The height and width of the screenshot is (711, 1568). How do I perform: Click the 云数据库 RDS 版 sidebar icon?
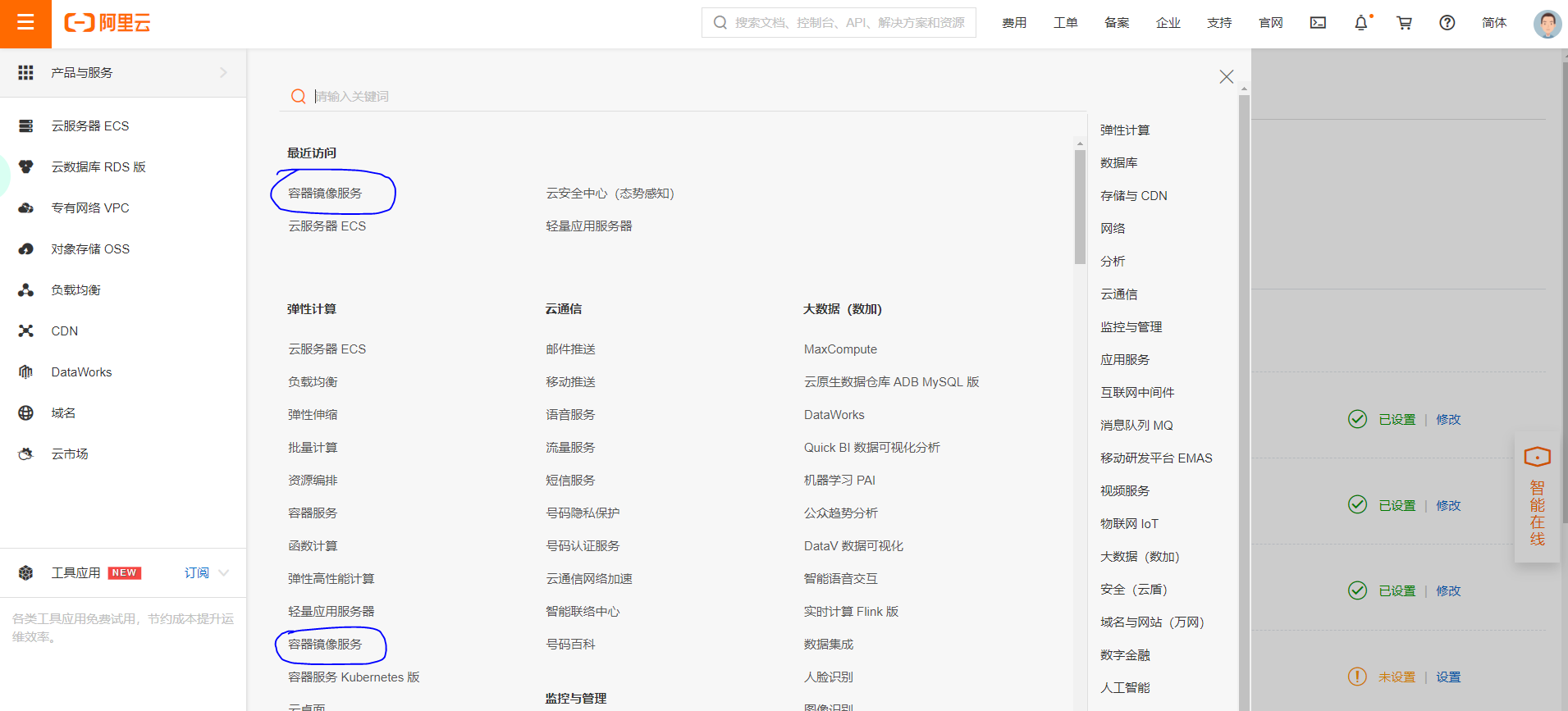[26, 167]
